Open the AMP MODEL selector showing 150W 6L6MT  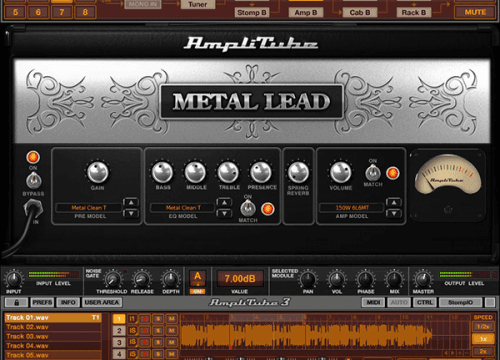[352, 208]
